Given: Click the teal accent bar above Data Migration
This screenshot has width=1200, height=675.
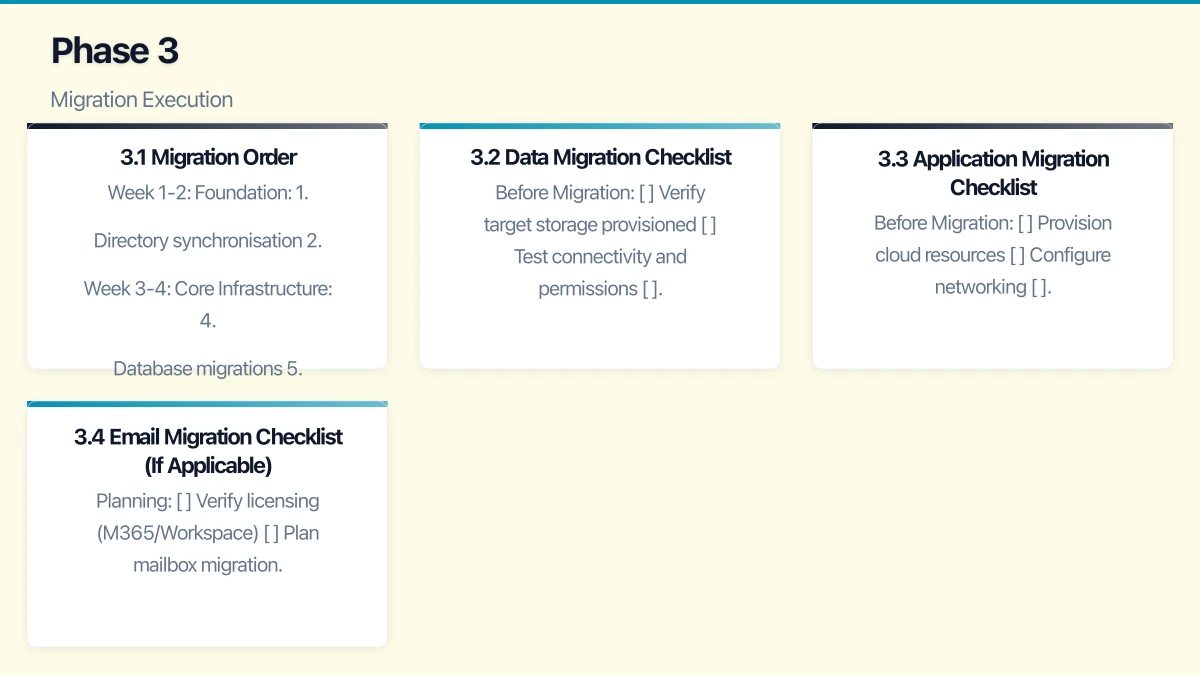Looking at the screenshot, I should 600,126.
